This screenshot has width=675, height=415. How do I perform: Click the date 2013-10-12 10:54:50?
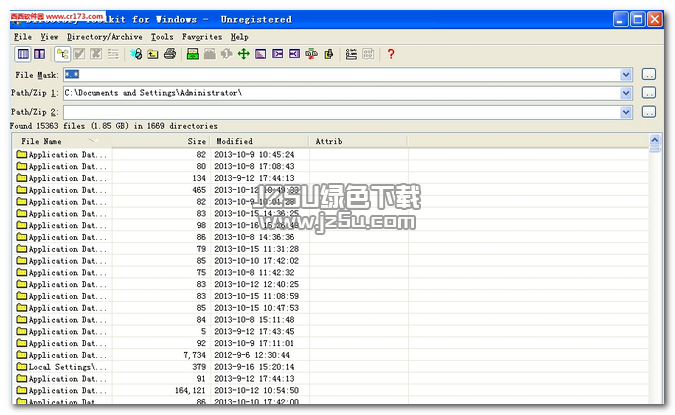point(257,390)
